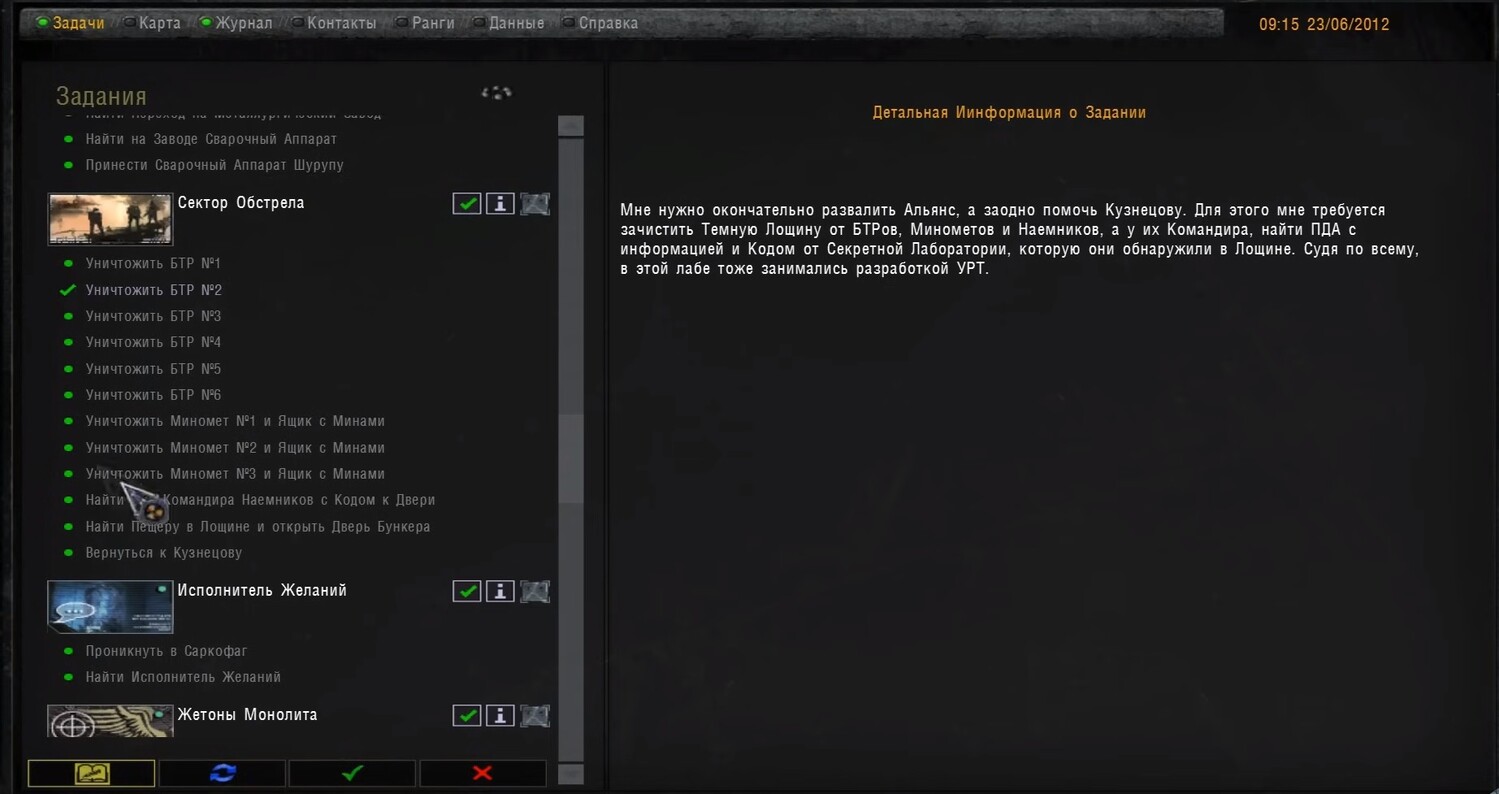This screenshot has width=1499, height=794.
Task: Show failed tasks with red X filter
Action: (x=482, y=773)
